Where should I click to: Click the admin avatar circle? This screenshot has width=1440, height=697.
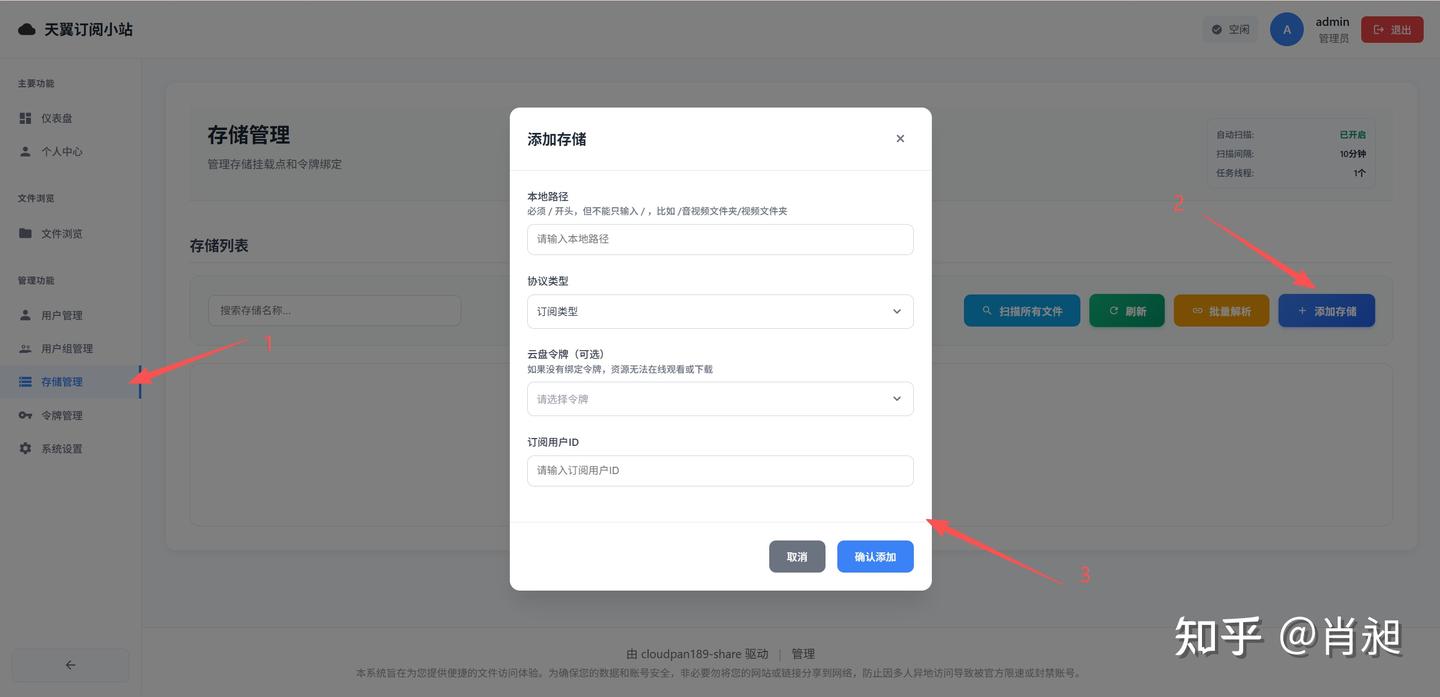pyautogui.click(x=1287, y=29)
